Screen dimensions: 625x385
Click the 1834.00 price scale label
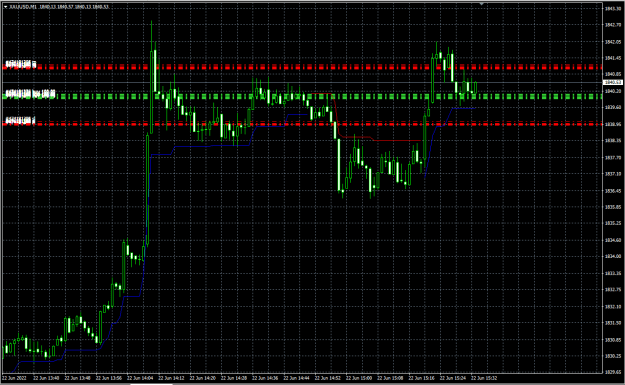(x=613, y=256)
